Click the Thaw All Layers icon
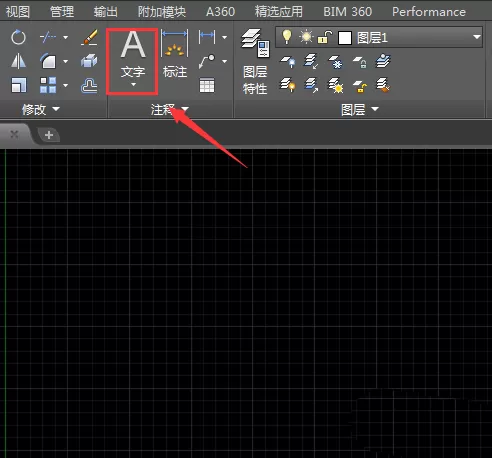Screen dimensions: 492x458 point(335,85)
